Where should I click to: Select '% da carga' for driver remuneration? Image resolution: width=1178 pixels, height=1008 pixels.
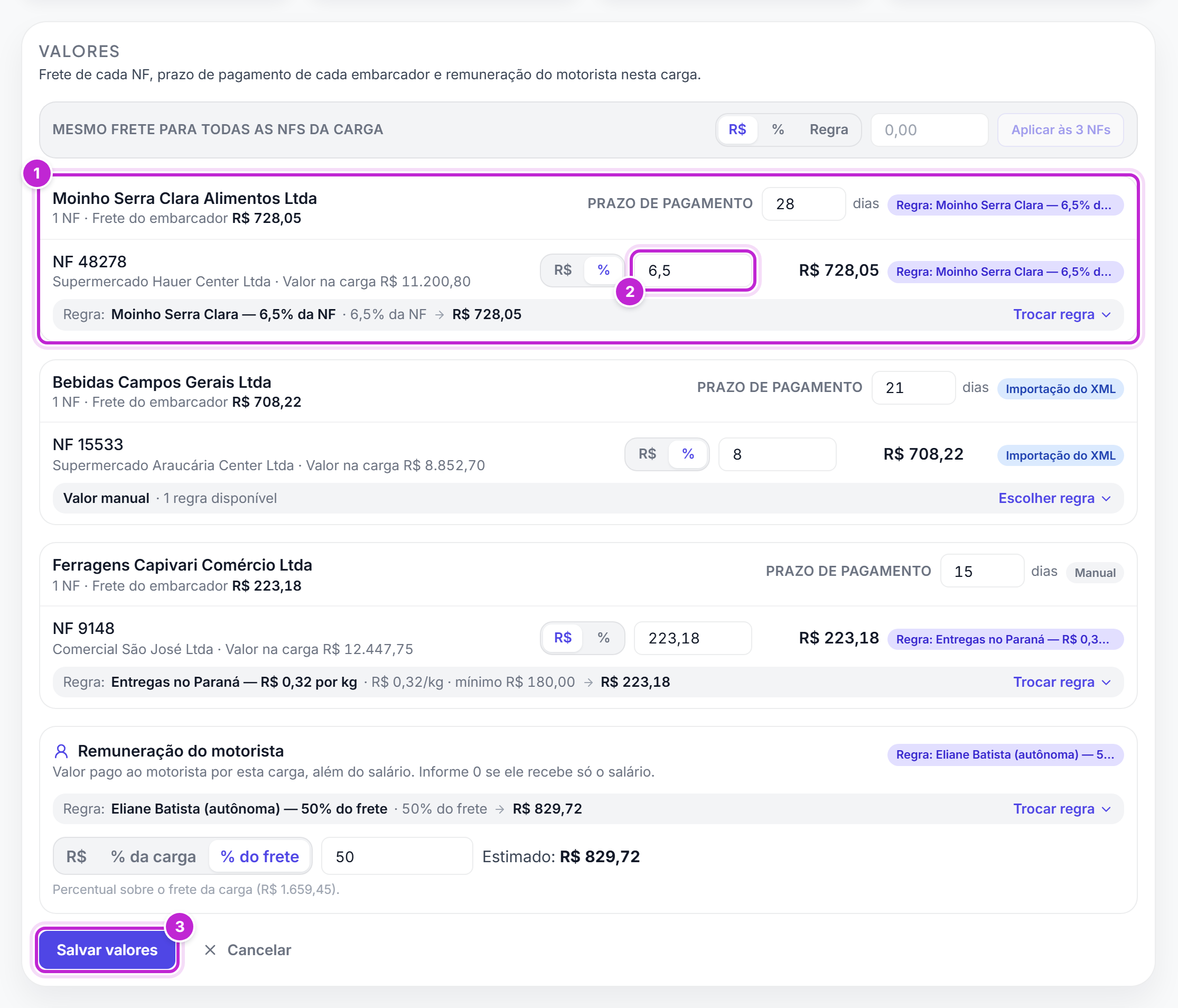[x=153, y=856]
